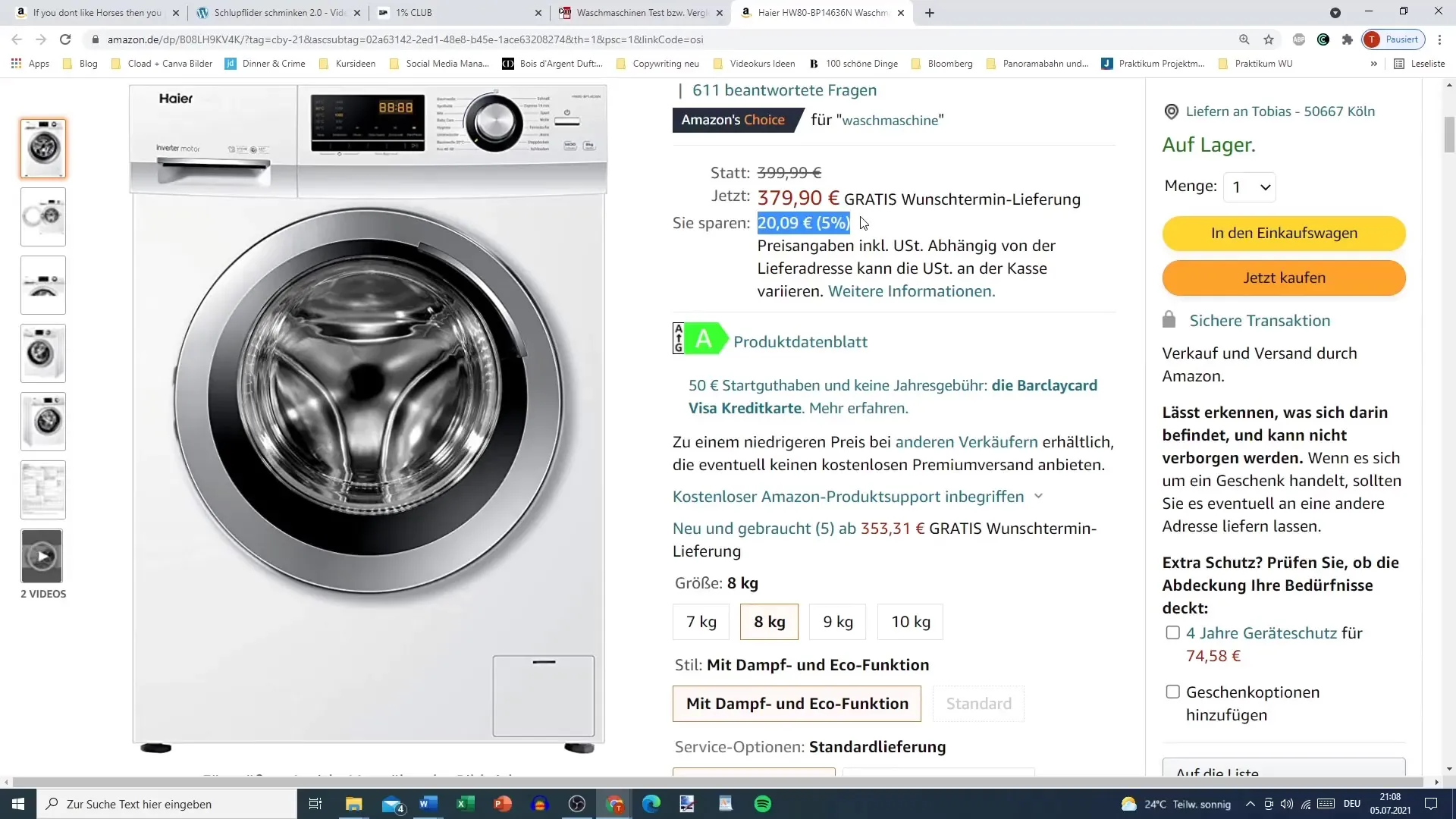1456x819 pixels.
Task: Switch to the Schlupflider schminken tab
Action: (280, 13)
